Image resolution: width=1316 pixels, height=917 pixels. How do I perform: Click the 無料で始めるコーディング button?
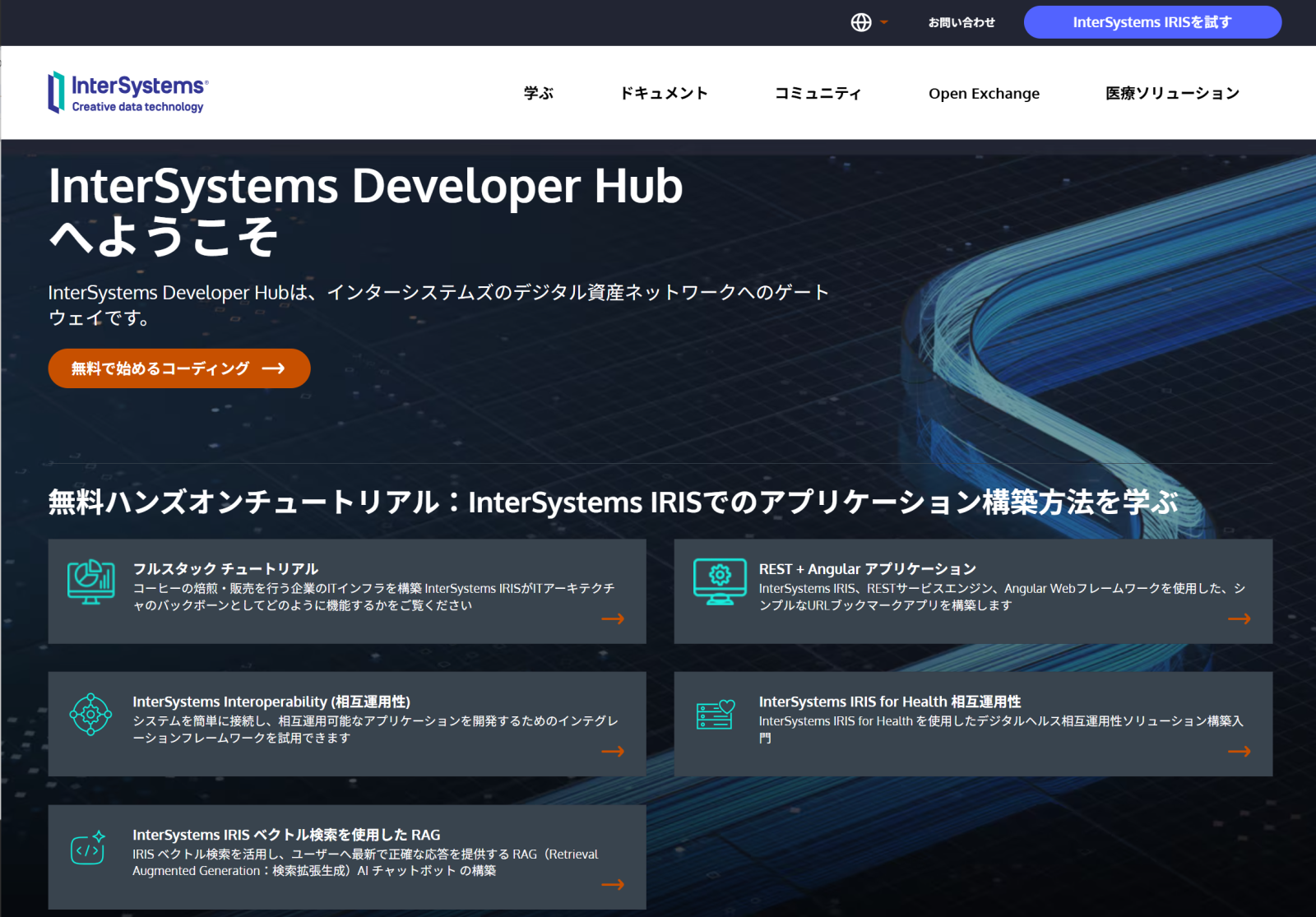[x=178, y=368]
